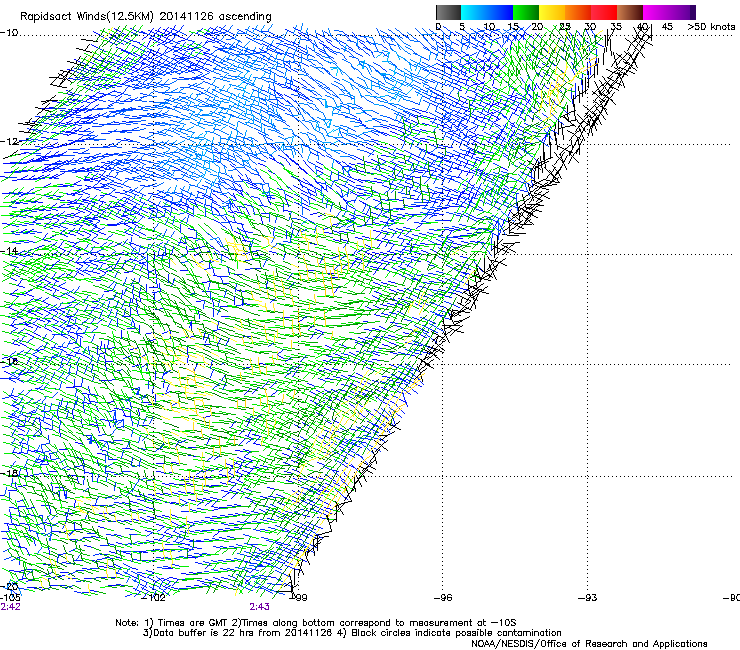Click the '-102' longitude axis label
The width and height of the screenshot is (740, 650).
pos(154,598)
